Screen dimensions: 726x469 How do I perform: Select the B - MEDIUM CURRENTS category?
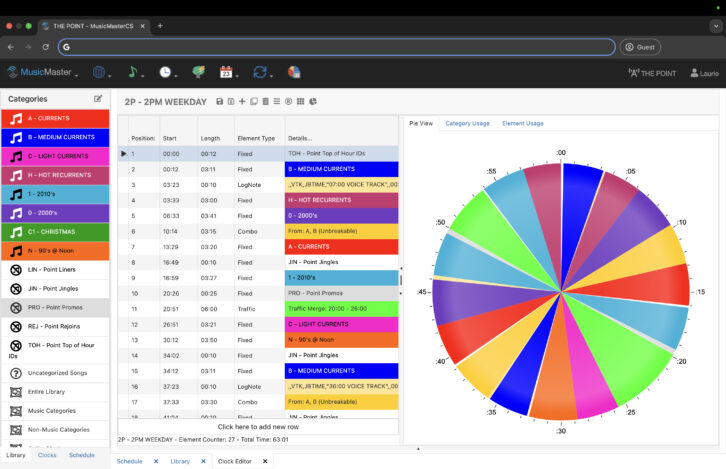[55, 138]
